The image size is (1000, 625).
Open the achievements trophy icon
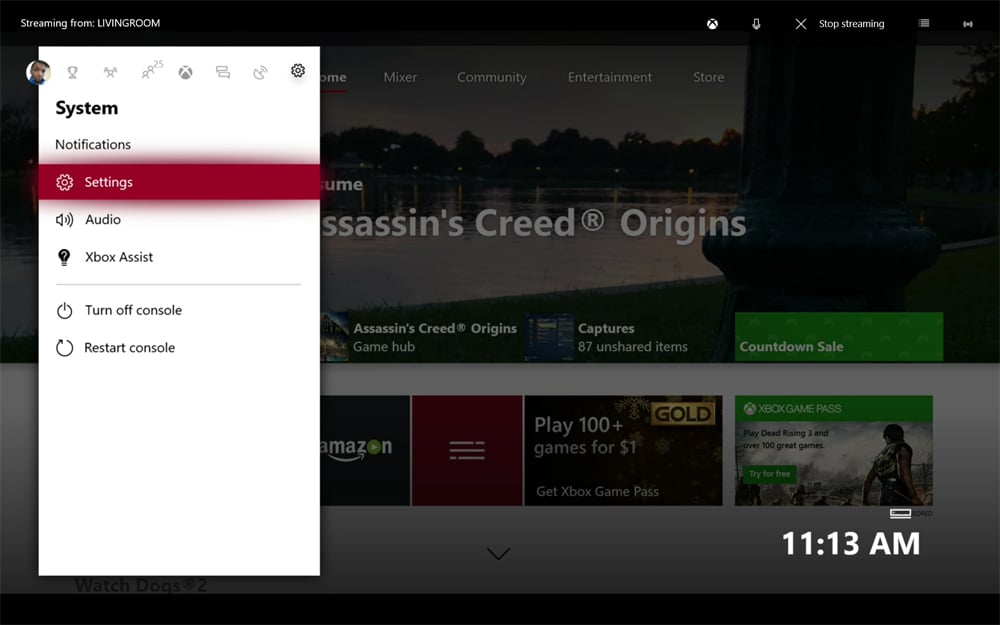click(x=72, y=72)
